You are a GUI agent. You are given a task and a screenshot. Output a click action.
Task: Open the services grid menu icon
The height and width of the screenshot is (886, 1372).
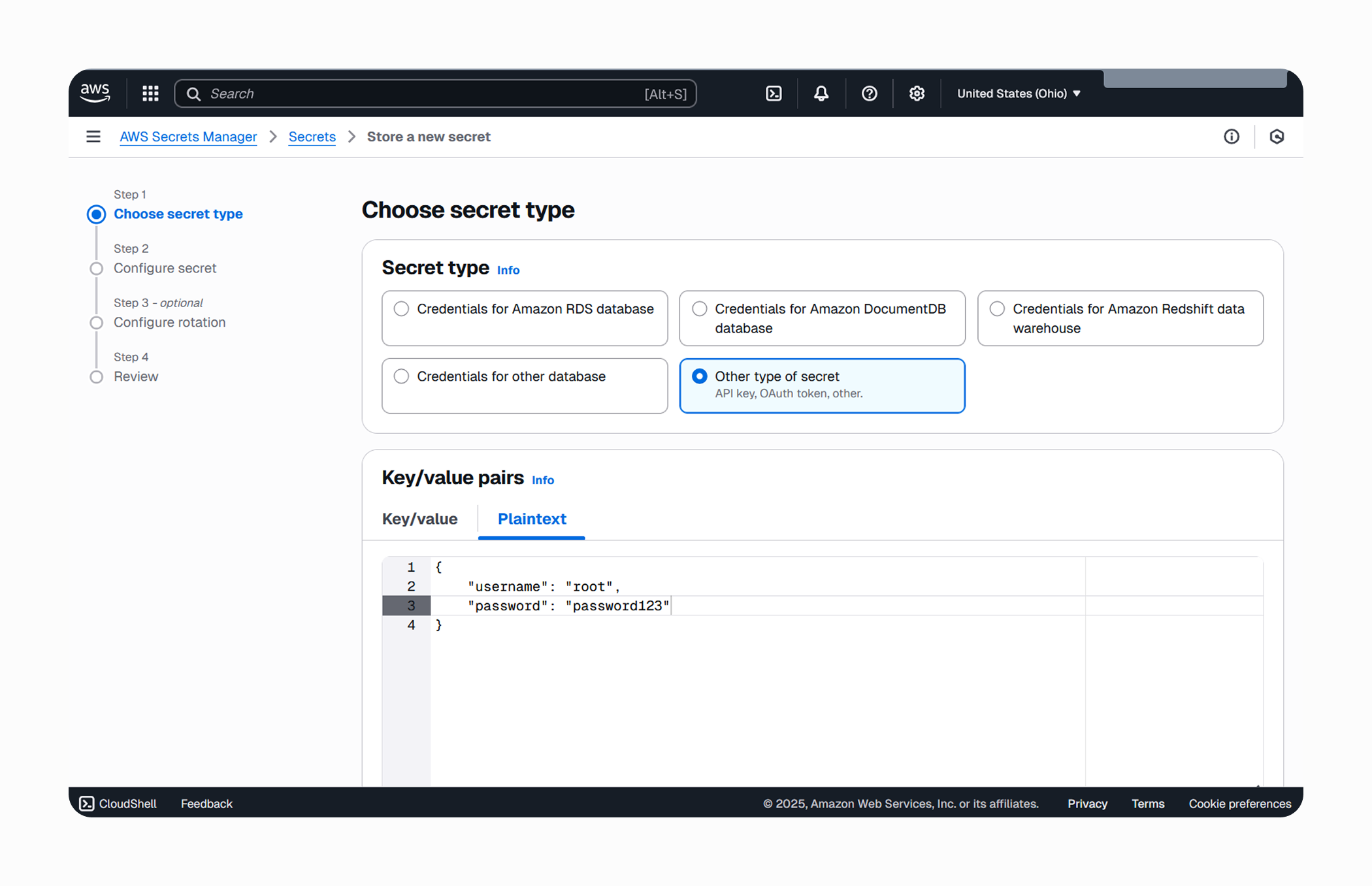point(151,93)
